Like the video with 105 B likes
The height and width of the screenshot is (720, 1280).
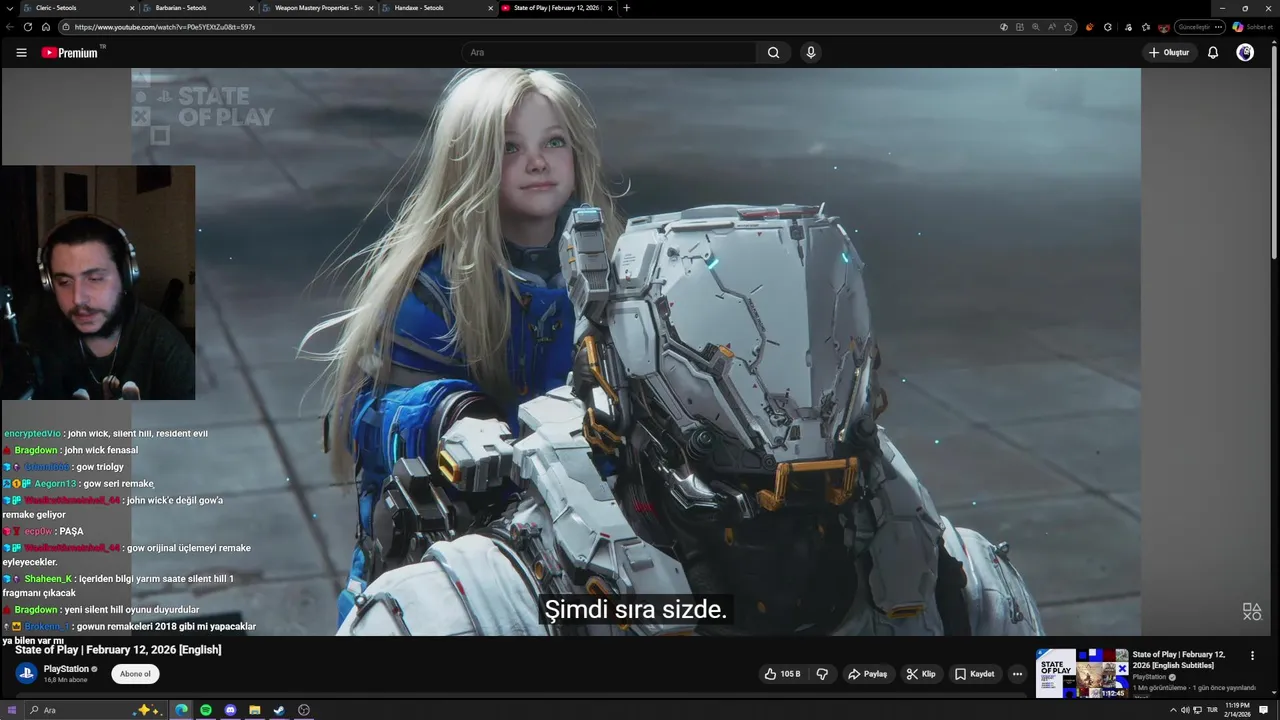pos(783,674)
